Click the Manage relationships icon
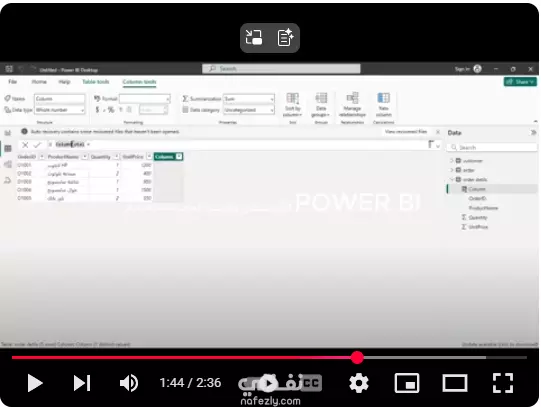 coord(352,104)
